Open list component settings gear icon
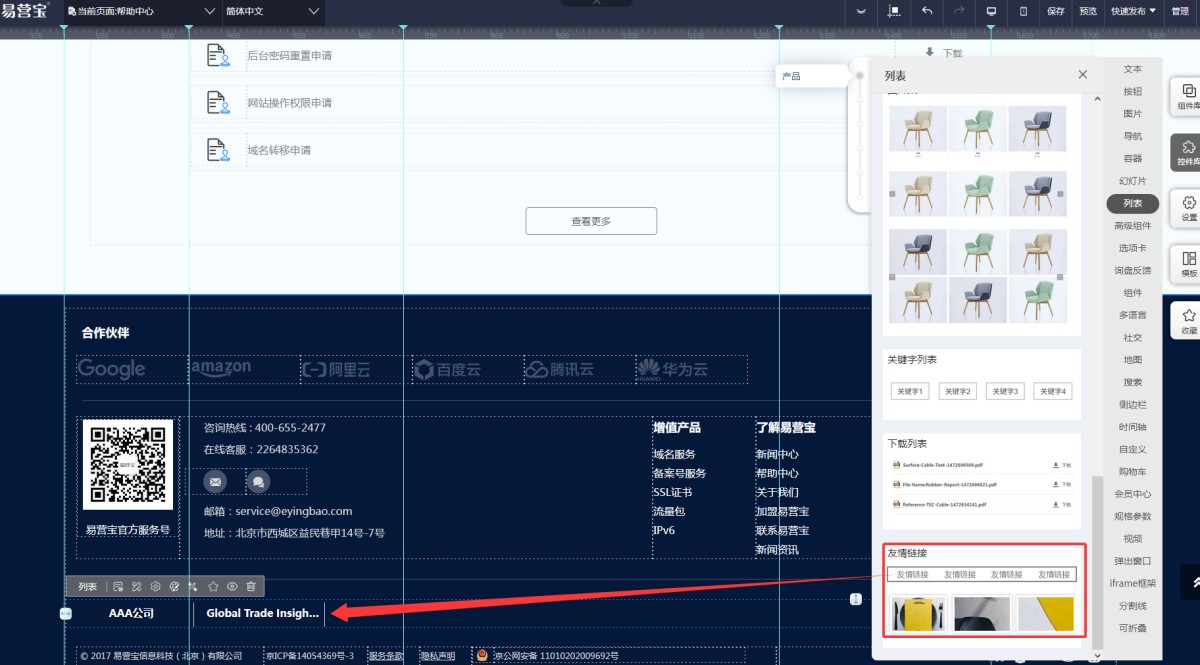 [155, 587]
